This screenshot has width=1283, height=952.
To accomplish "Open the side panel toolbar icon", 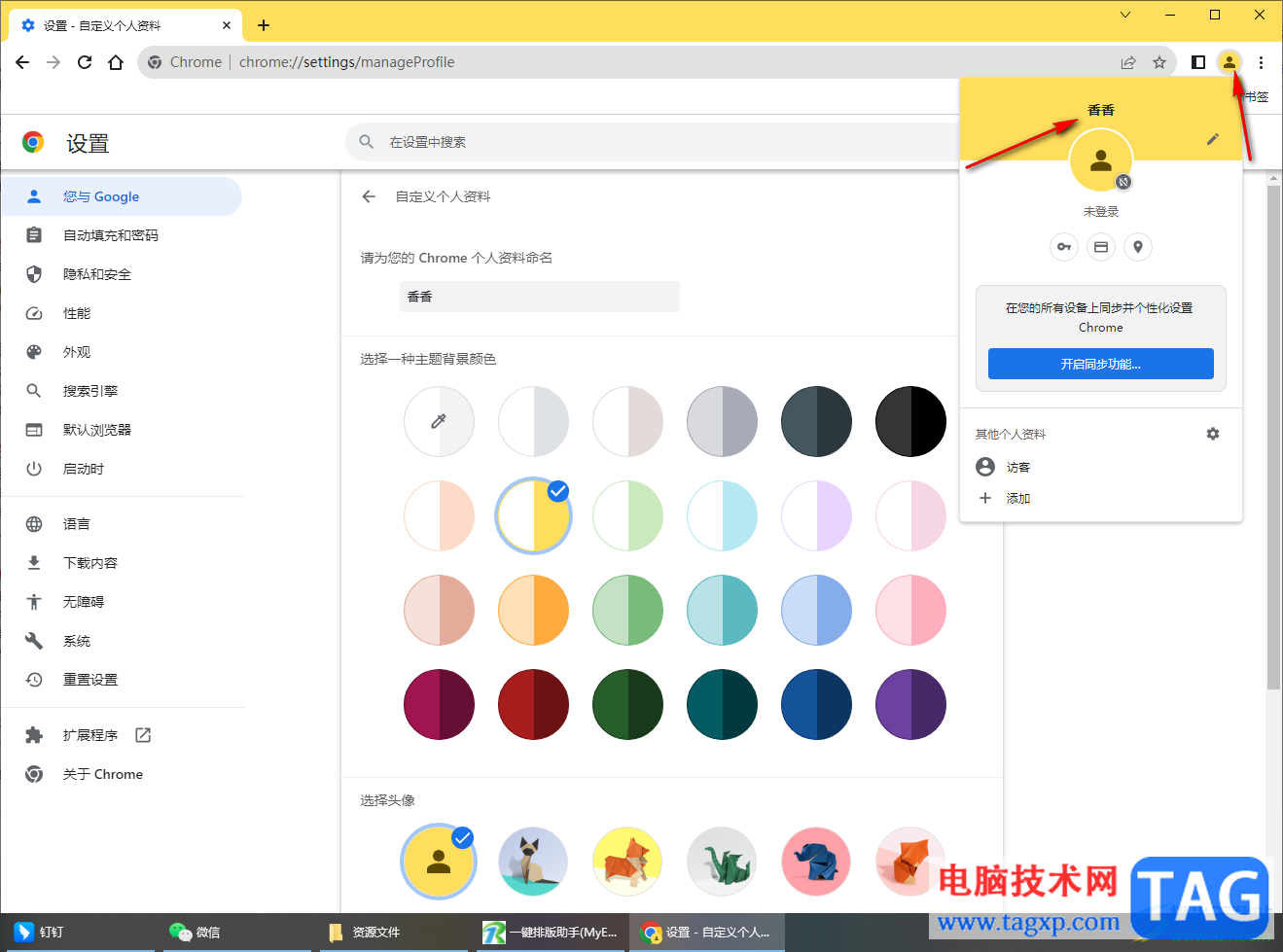I will [x=1197, y=61].
